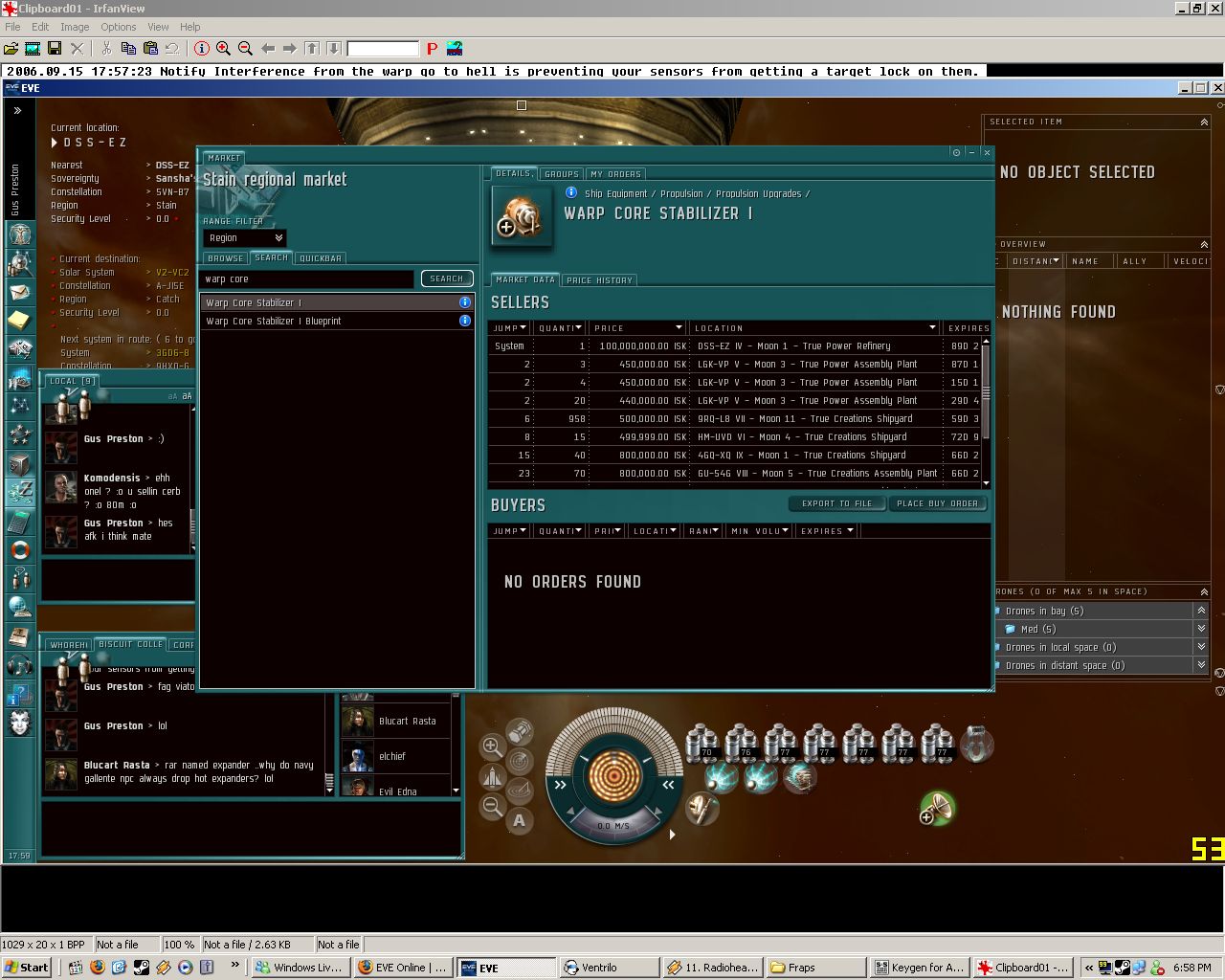
Task: Switch to Ventrilo in the taskbar
Action: coord(608,968)
